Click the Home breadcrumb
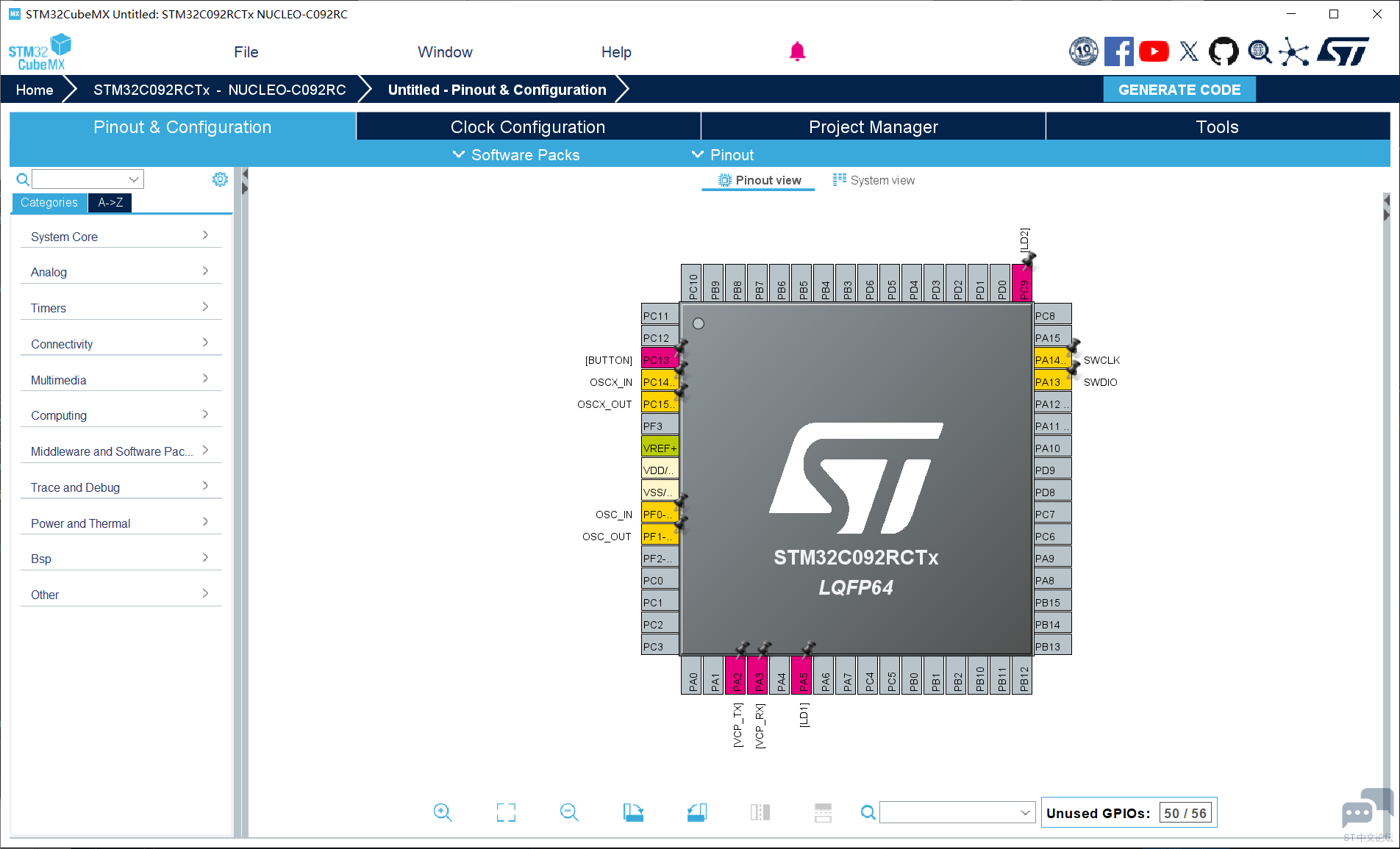 pyautogui.click(x=35, y=90)
